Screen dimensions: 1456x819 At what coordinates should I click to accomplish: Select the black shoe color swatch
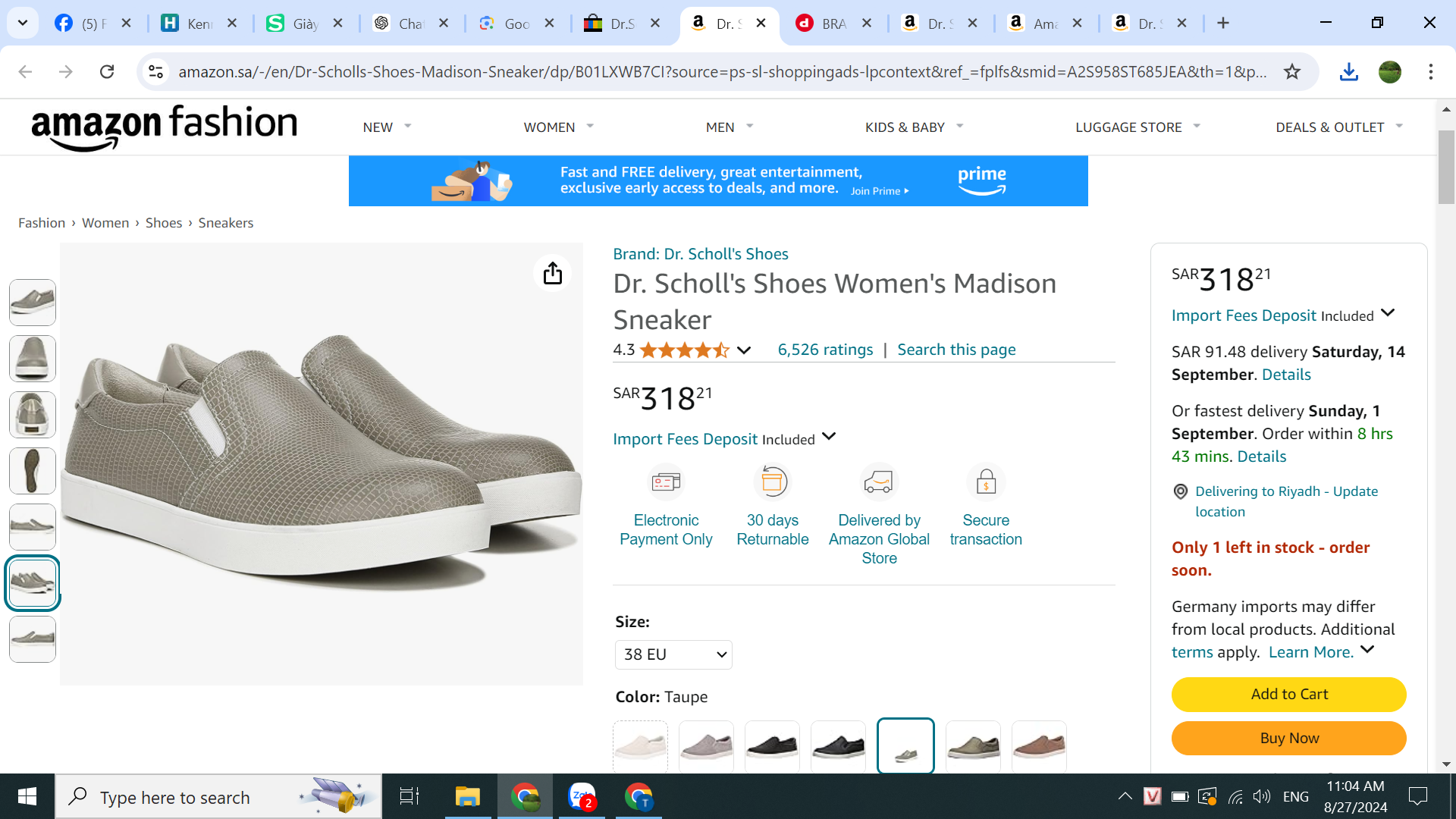pos(772,746)
